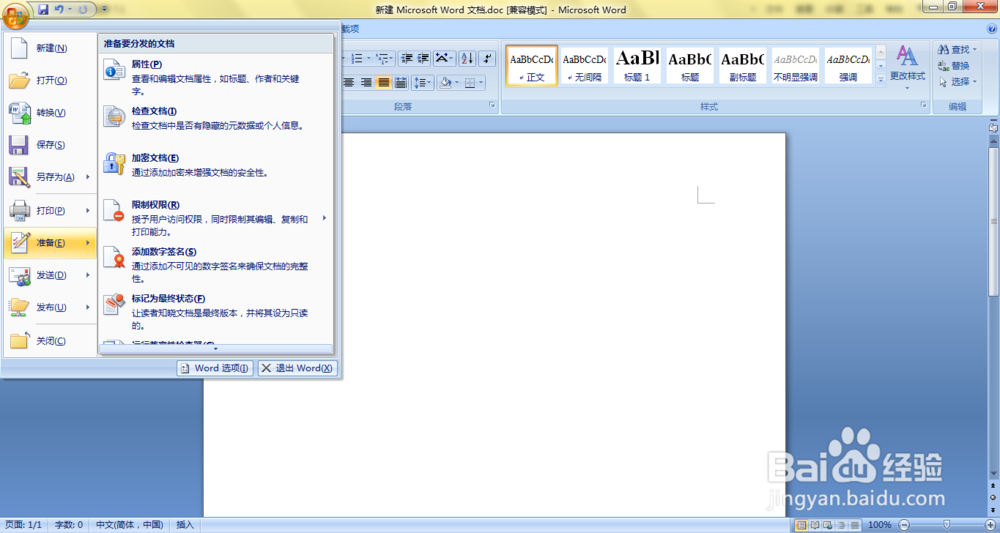This screenshot has height=533, width=1000.
Task: Open the Word 选项(I) button
Action: (x=215, y=368)
